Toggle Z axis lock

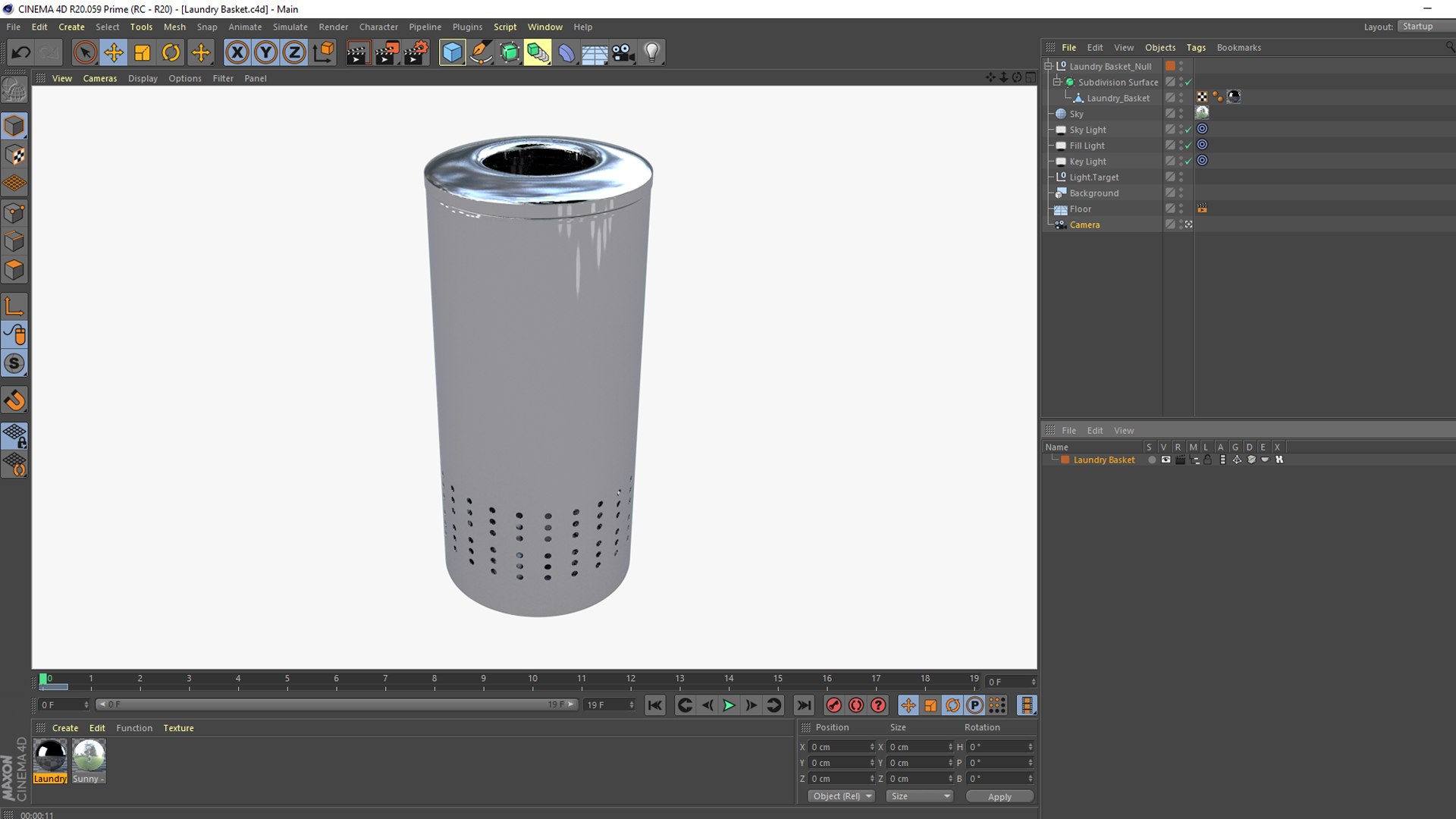point(294,52)
